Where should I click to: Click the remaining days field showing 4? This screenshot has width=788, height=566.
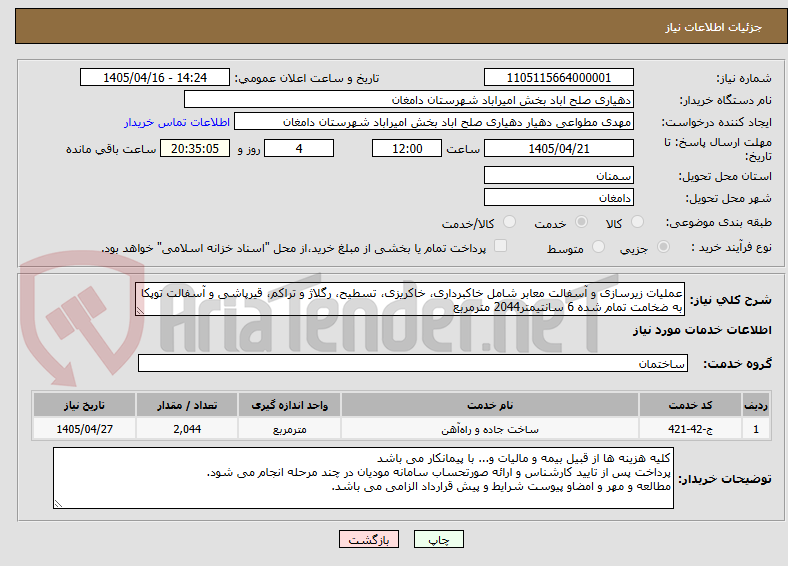(299, 148)
